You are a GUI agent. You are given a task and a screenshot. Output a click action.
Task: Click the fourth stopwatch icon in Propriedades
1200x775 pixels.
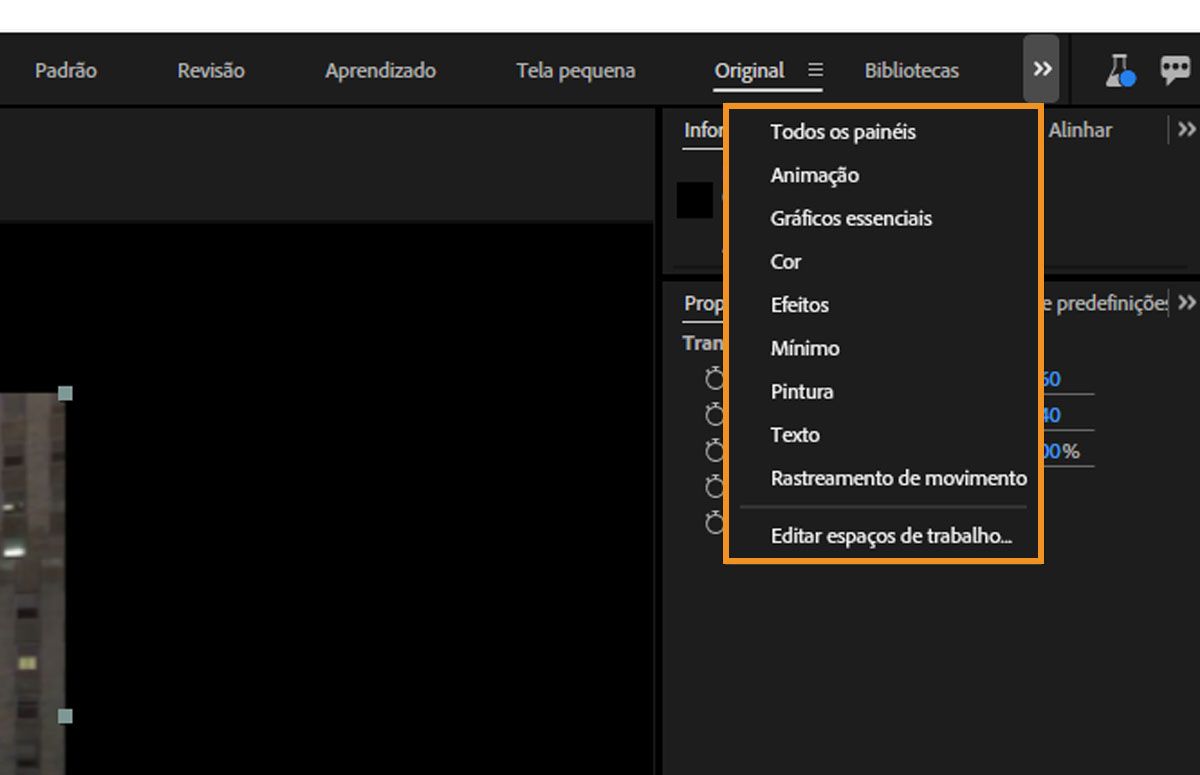point(713,486)
